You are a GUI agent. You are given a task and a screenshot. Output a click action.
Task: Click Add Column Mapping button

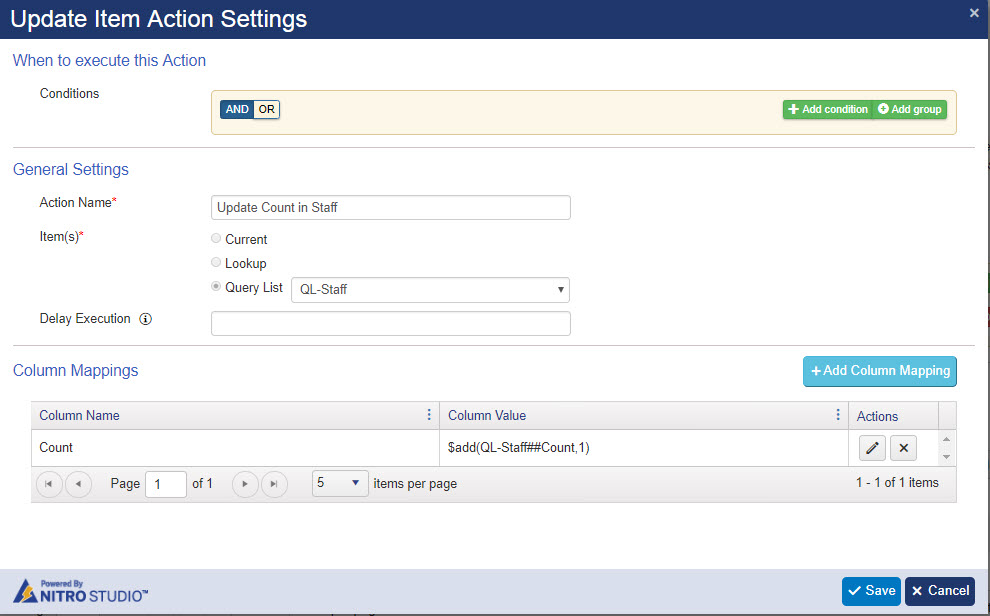coord(880,371)
